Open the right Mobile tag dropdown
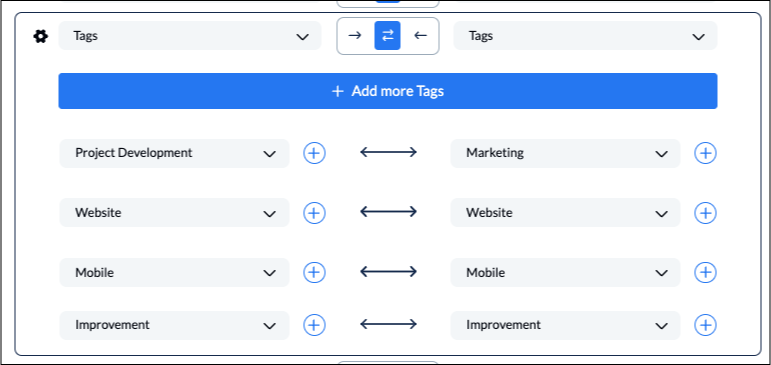 click(x=565, y=273)
